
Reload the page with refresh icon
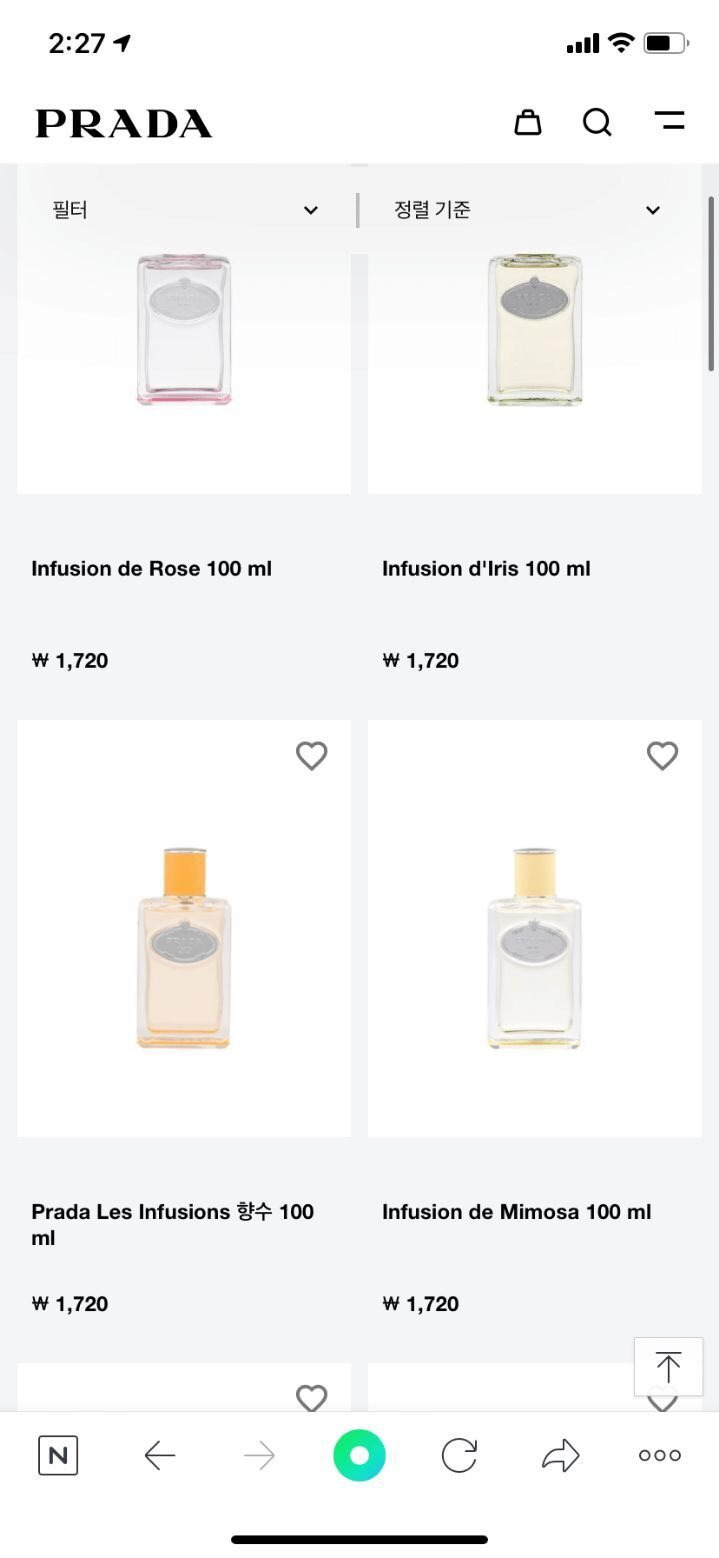coord(459,1455)
